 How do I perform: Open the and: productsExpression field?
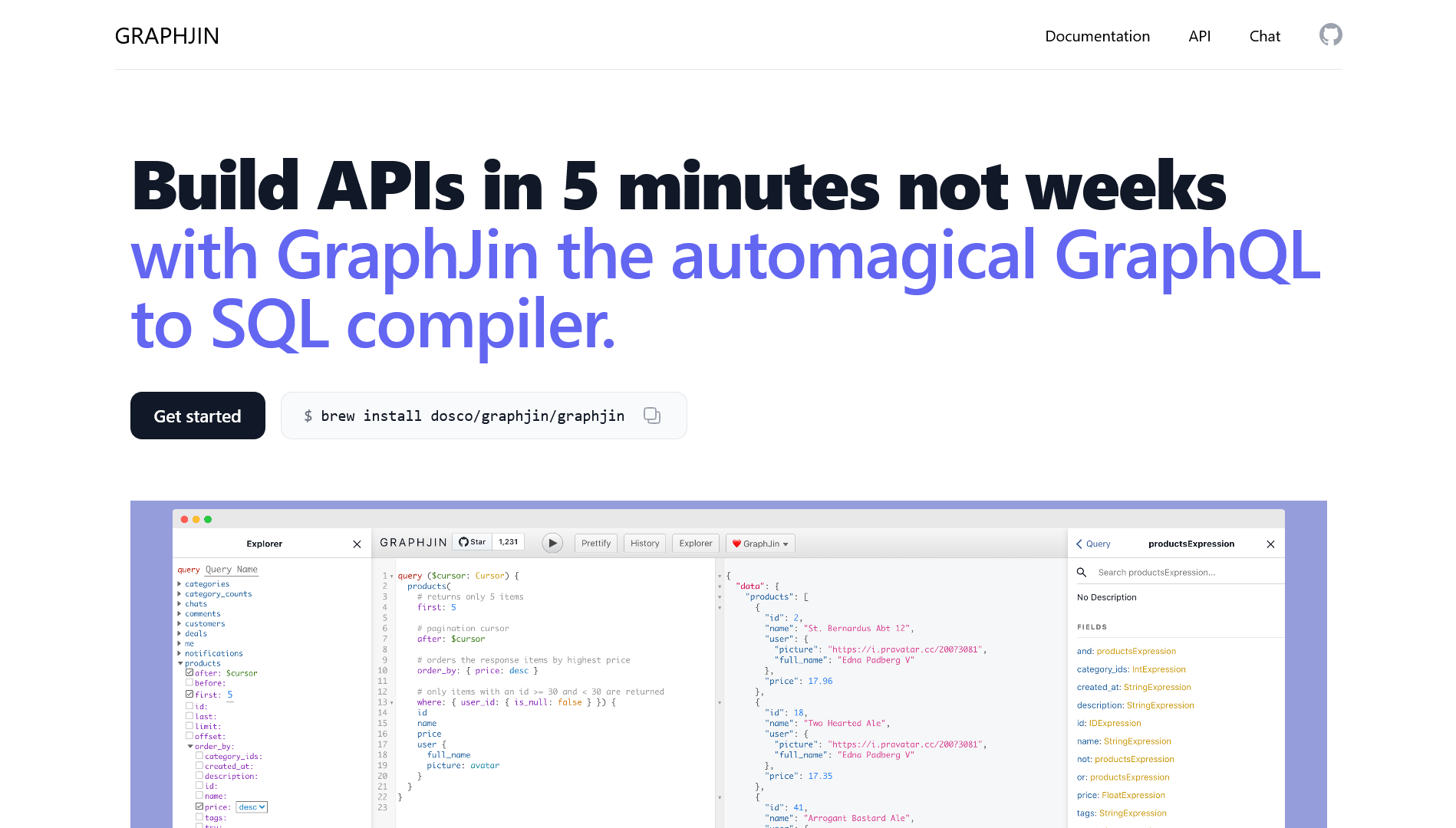pyautogui.click(x=1126, y=652)
